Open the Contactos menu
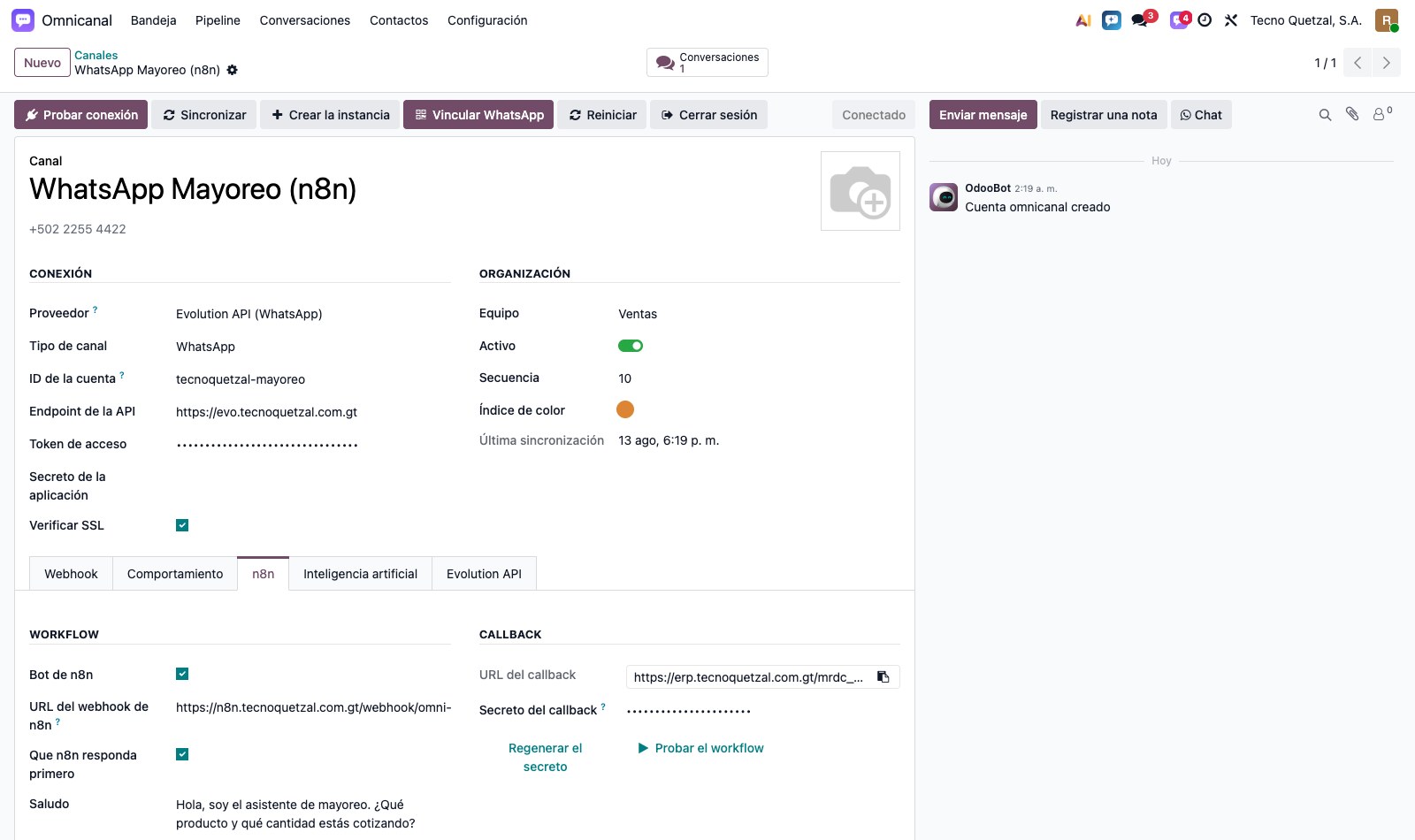 coord(399,20)
